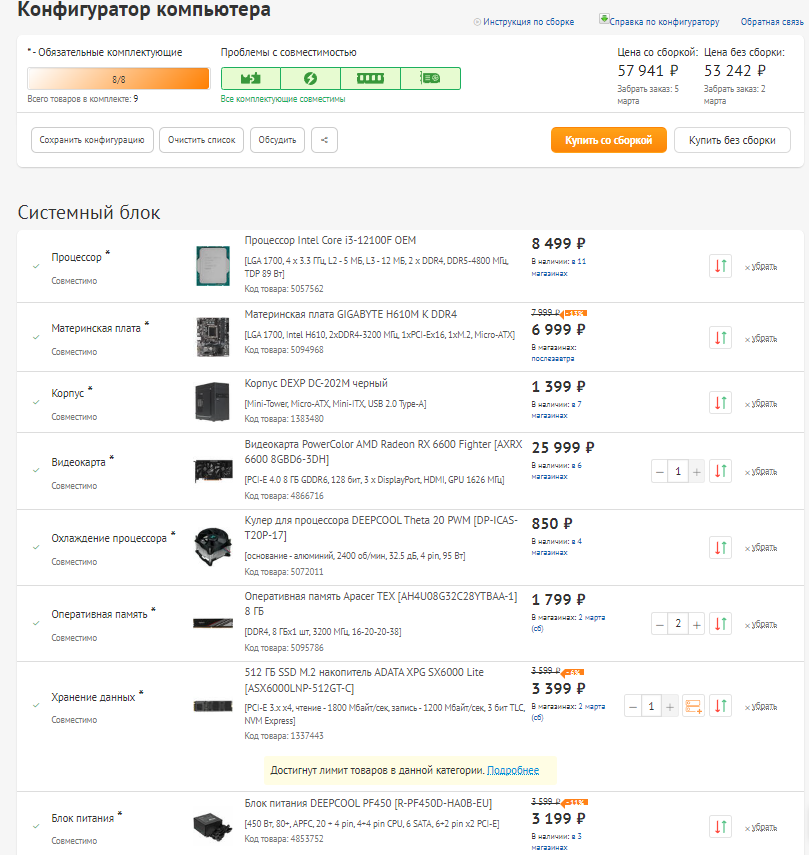
Task: Replace the motherboard using swap arrows icon
Action: pos(720,338)
